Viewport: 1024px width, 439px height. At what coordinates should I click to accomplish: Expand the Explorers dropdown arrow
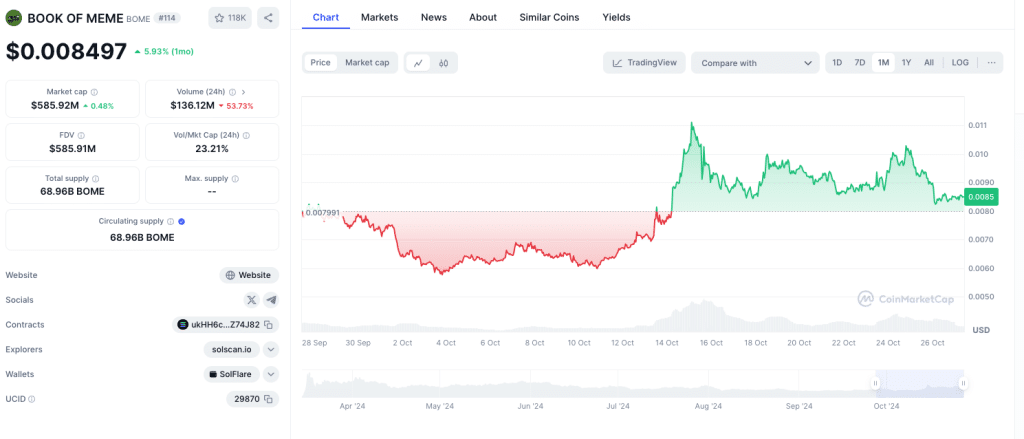271,350
